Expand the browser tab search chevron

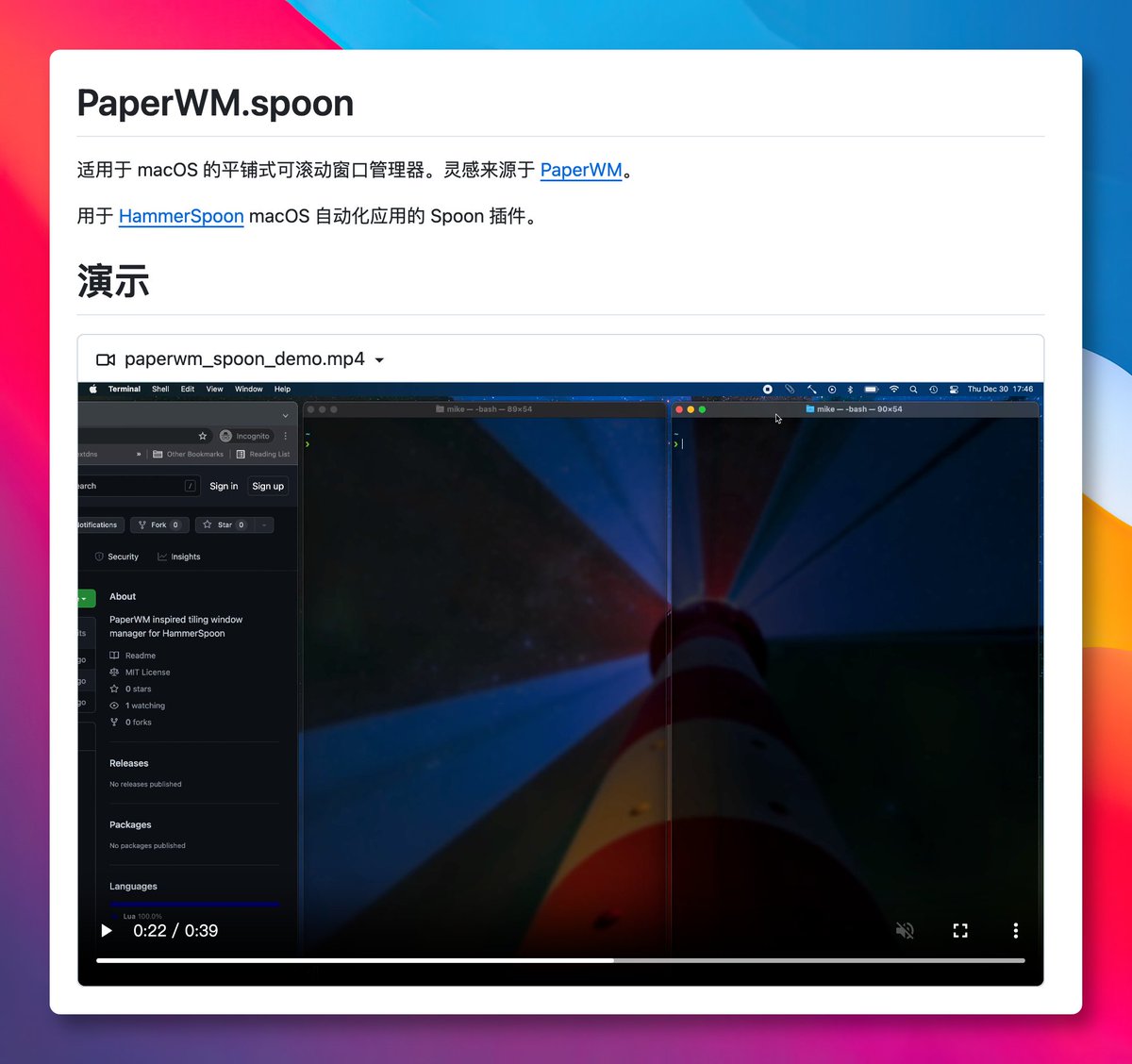coord(285,415)
